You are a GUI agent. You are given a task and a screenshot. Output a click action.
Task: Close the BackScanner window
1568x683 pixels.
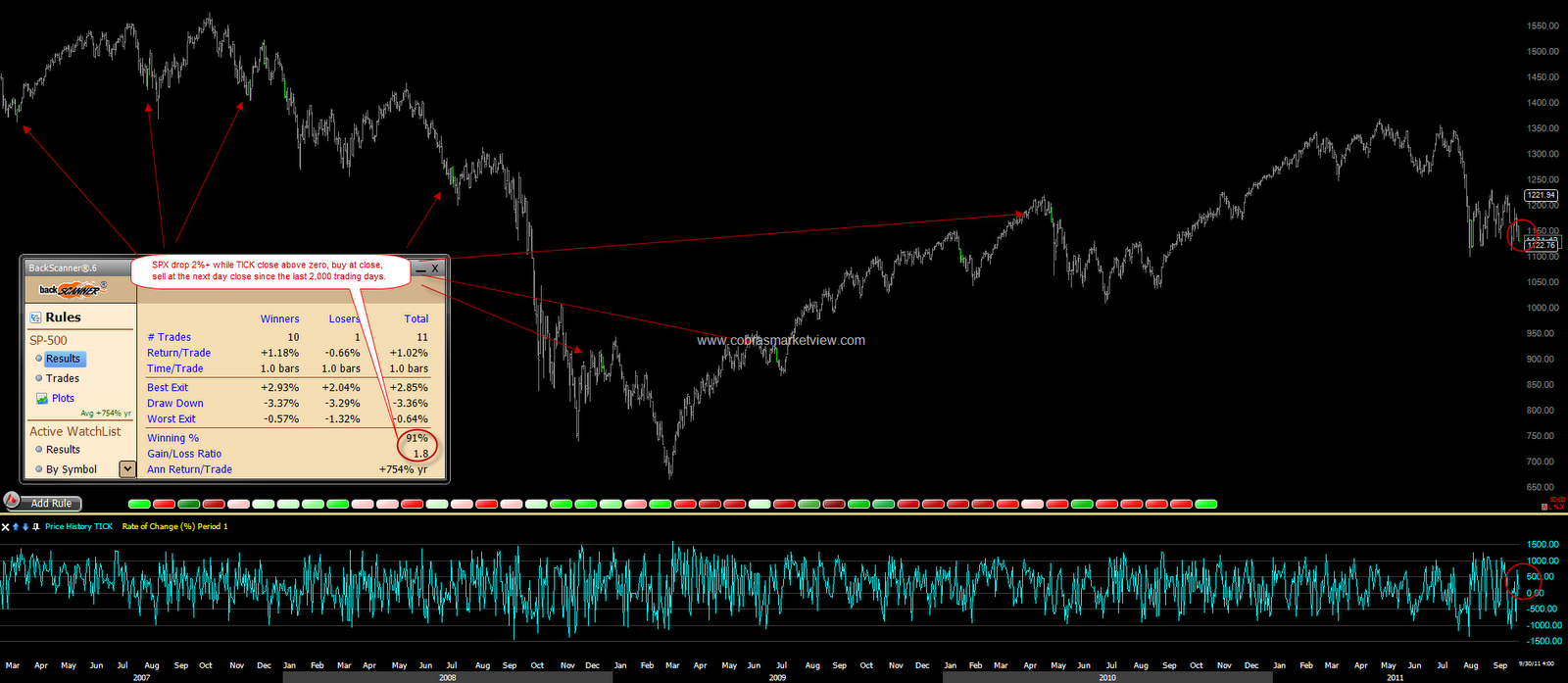(x=436, y=268)
